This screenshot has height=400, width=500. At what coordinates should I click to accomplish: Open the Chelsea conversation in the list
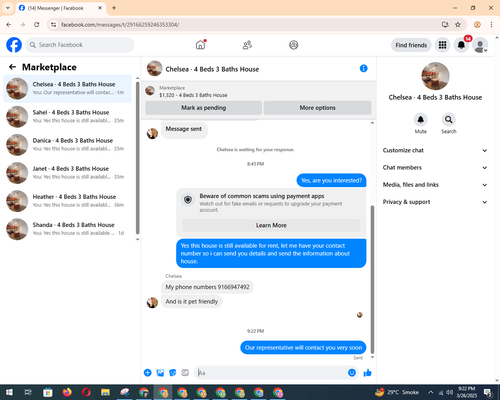67,88
